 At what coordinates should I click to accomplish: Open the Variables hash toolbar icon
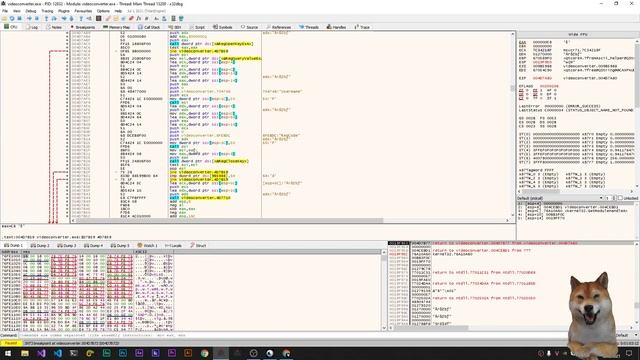click(x=147, y=19)
